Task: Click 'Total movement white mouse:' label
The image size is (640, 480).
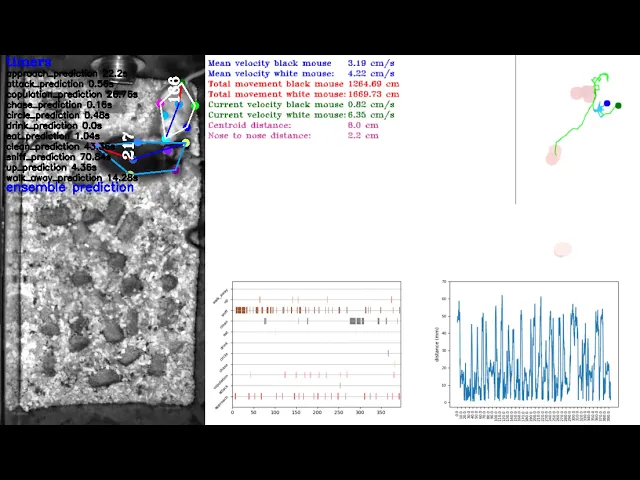Action: (x=277, y=94)
